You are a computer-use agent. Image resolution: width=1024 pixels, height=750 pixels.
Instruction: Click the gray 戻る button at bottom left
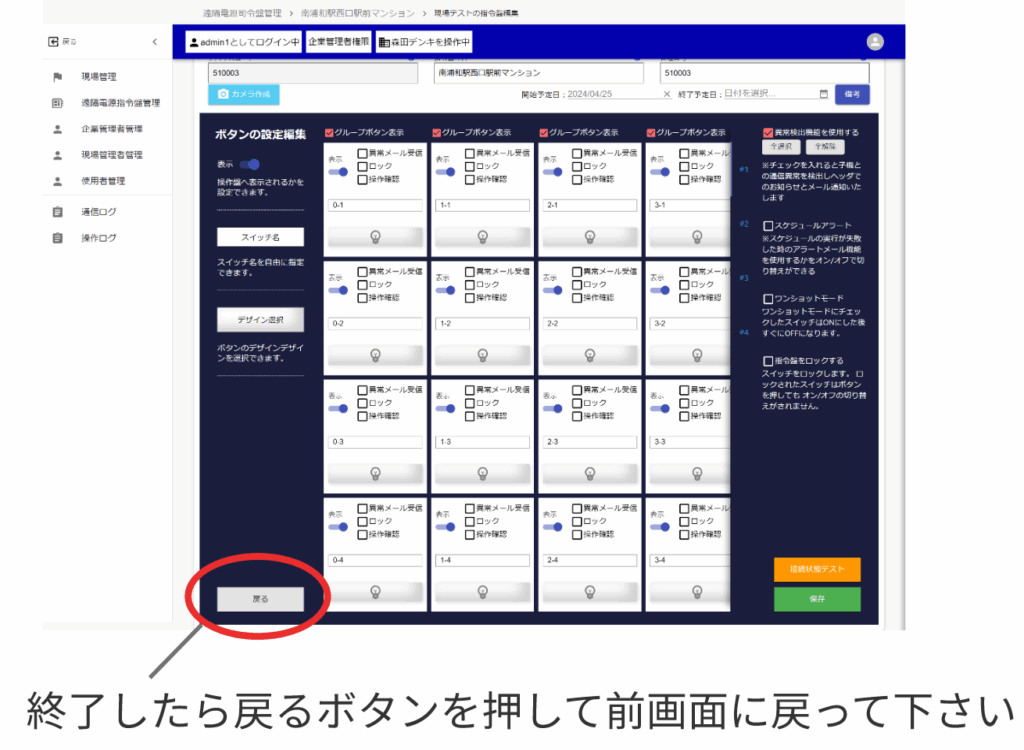[260, 599]
